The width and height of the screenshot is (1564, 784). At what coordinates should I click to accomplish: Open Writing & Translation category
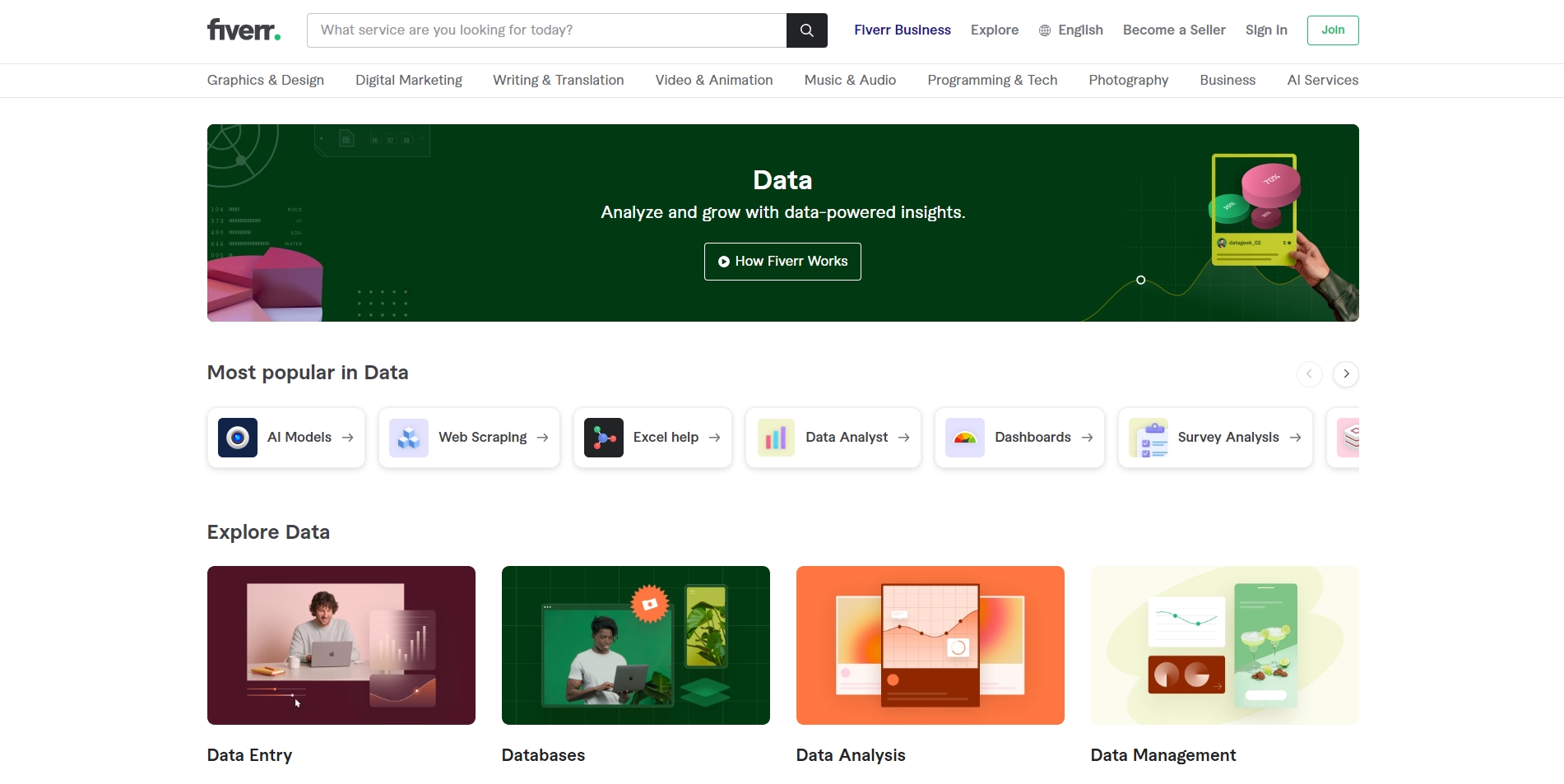(x=559, y=80)
